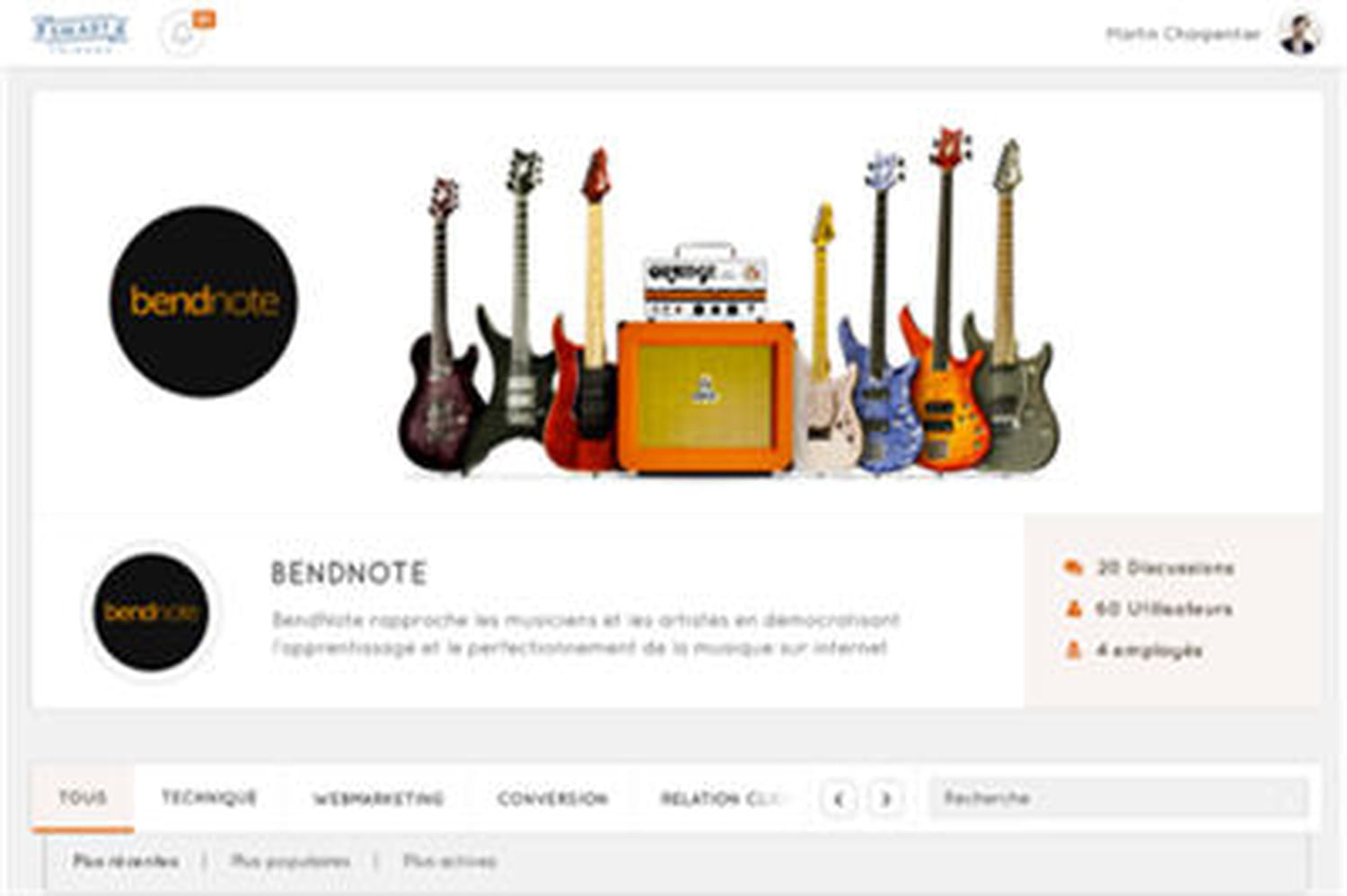Sort by Plus récentes

pos(126,861)
